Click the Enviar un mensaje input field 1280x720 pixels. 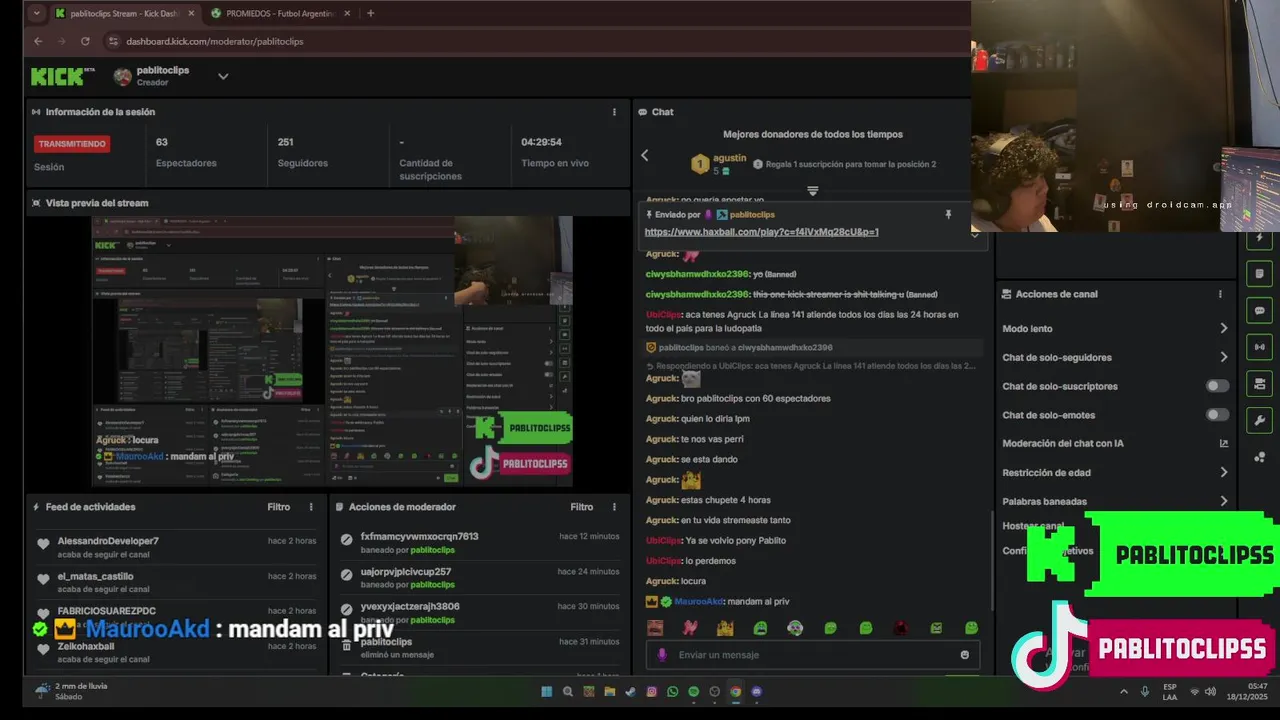tap(815, 655)
